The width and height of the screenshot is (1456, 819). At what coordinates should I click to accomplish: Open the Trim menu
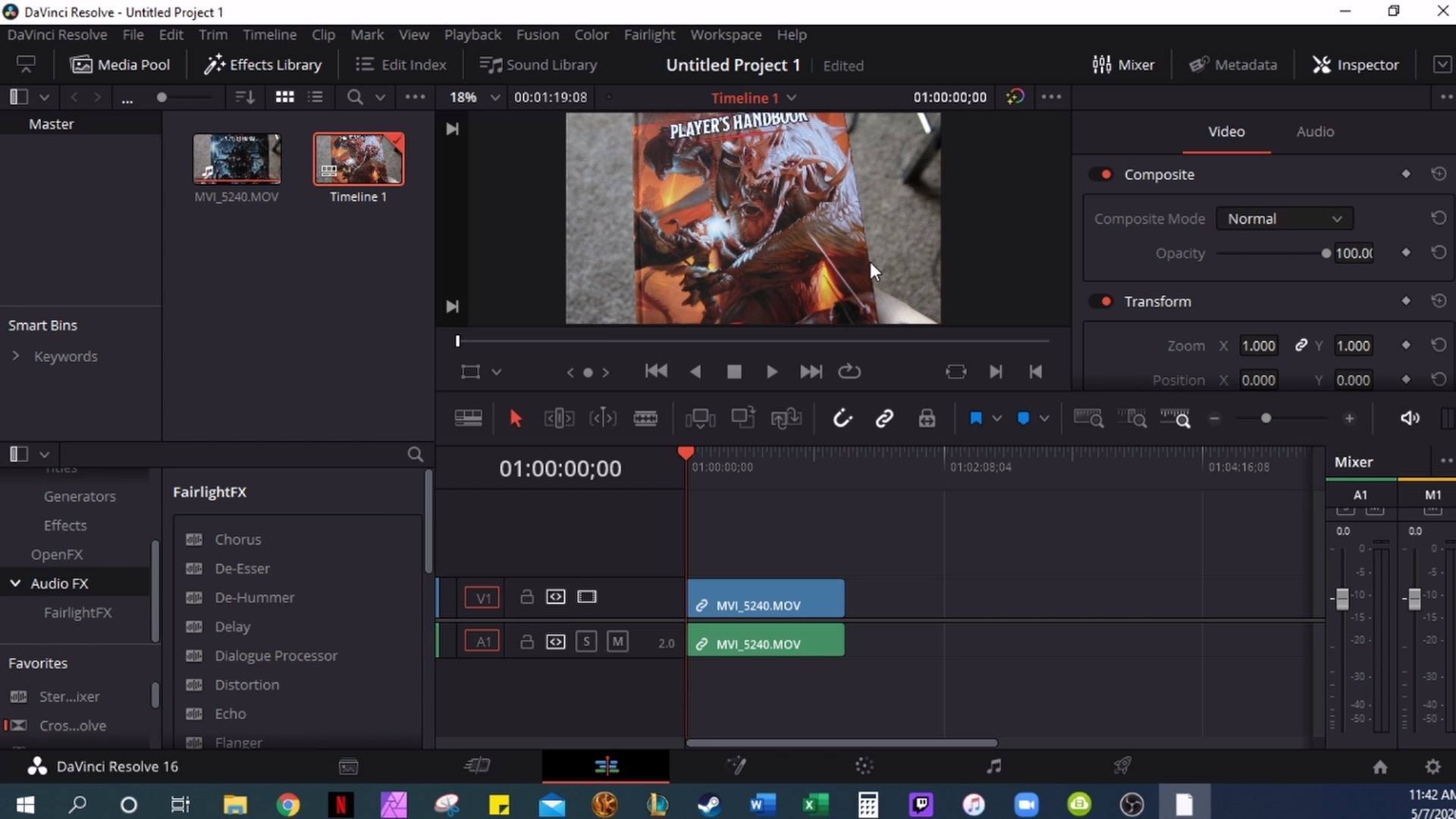tap(213, 35)
